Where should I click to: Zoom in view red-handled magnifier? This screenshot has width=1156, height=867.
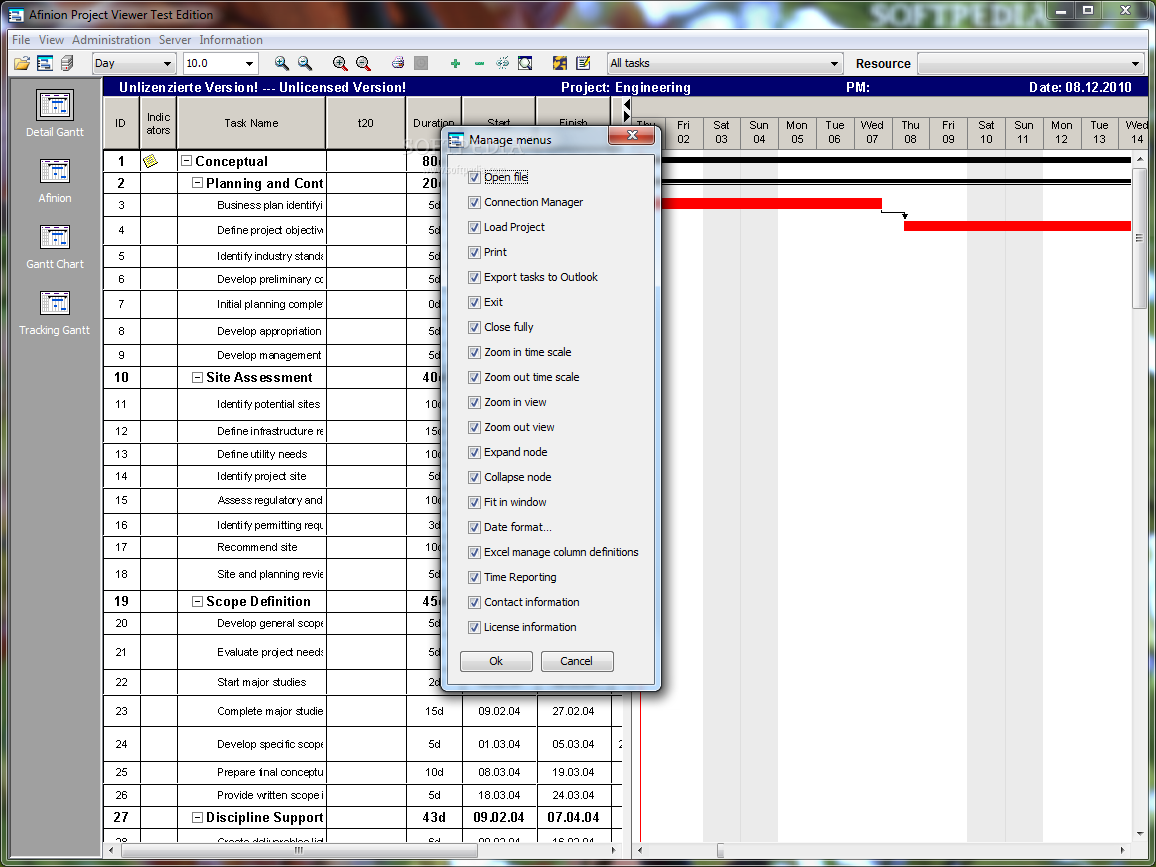point(340,63)
